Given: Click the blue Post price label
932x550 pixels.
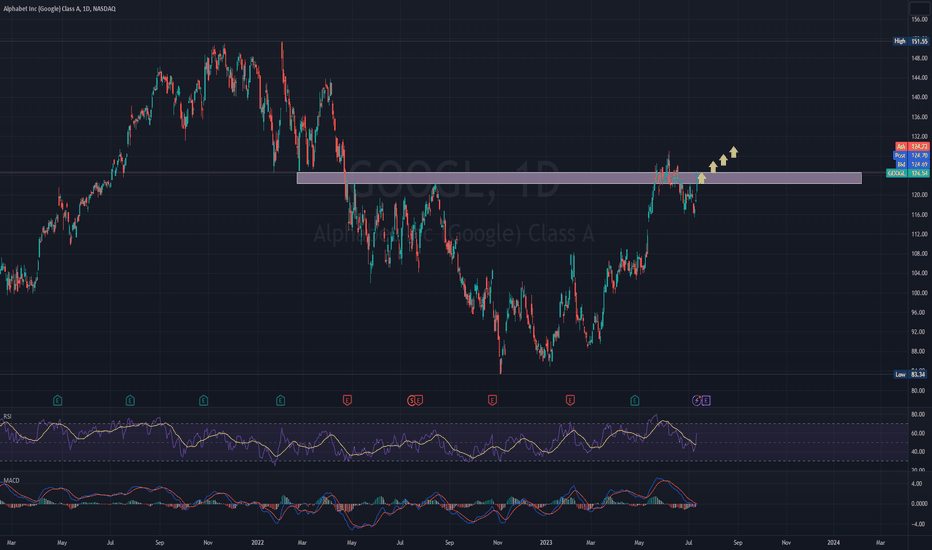Looking at the screenshot, I should point(911,155).
